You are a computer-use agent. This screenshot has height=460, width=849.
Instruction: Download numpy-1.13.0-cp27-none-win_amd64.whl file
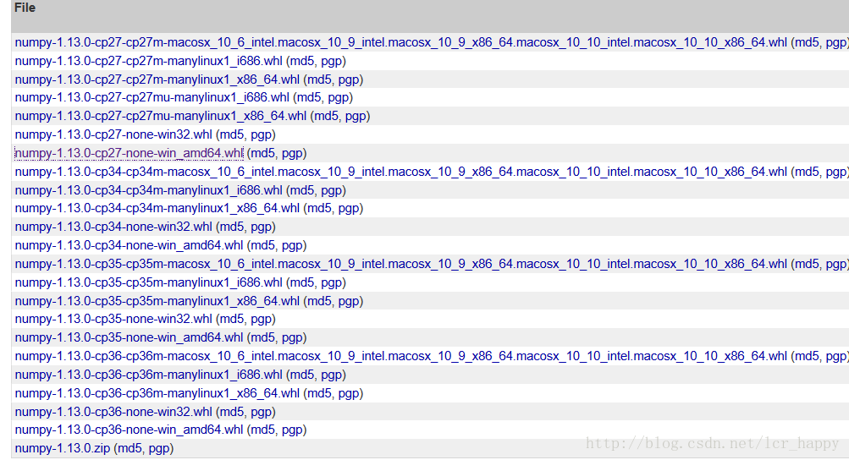(128, 153)
